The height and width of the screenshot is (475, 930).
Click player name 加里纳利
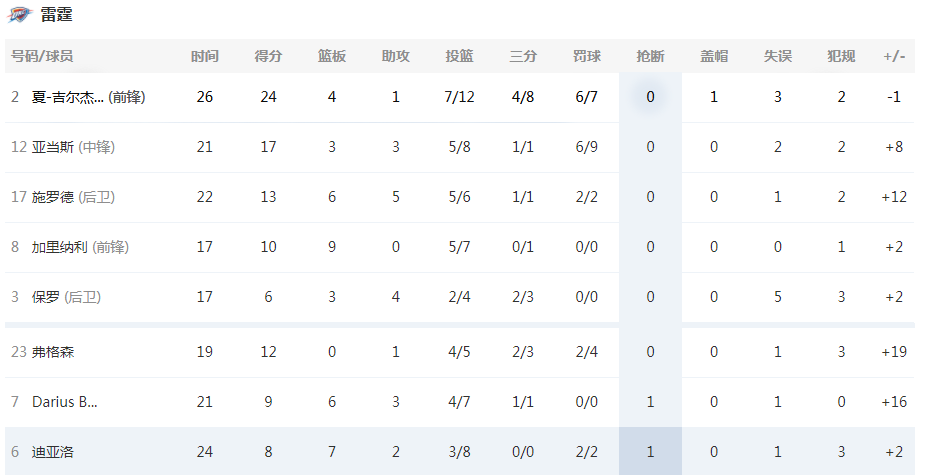coord(59,247)
